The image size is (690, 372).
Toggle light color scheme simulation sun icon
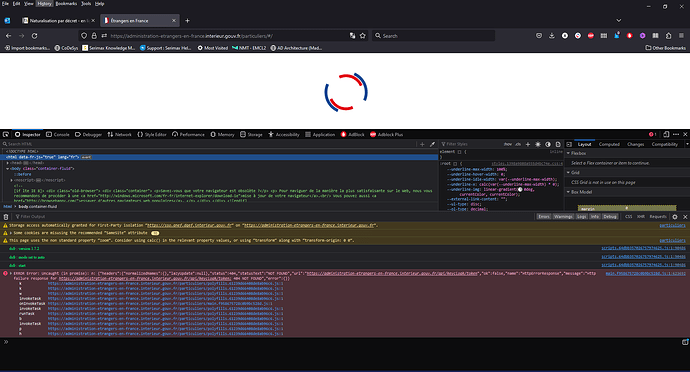pyautogui.click(x=538, y=144)
